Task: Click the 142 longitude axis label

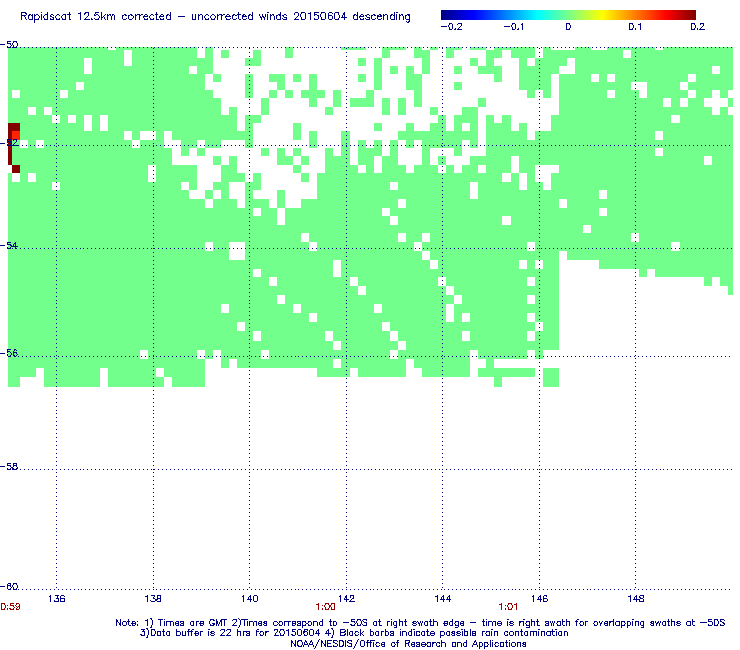Action: [x=346, y=599]
